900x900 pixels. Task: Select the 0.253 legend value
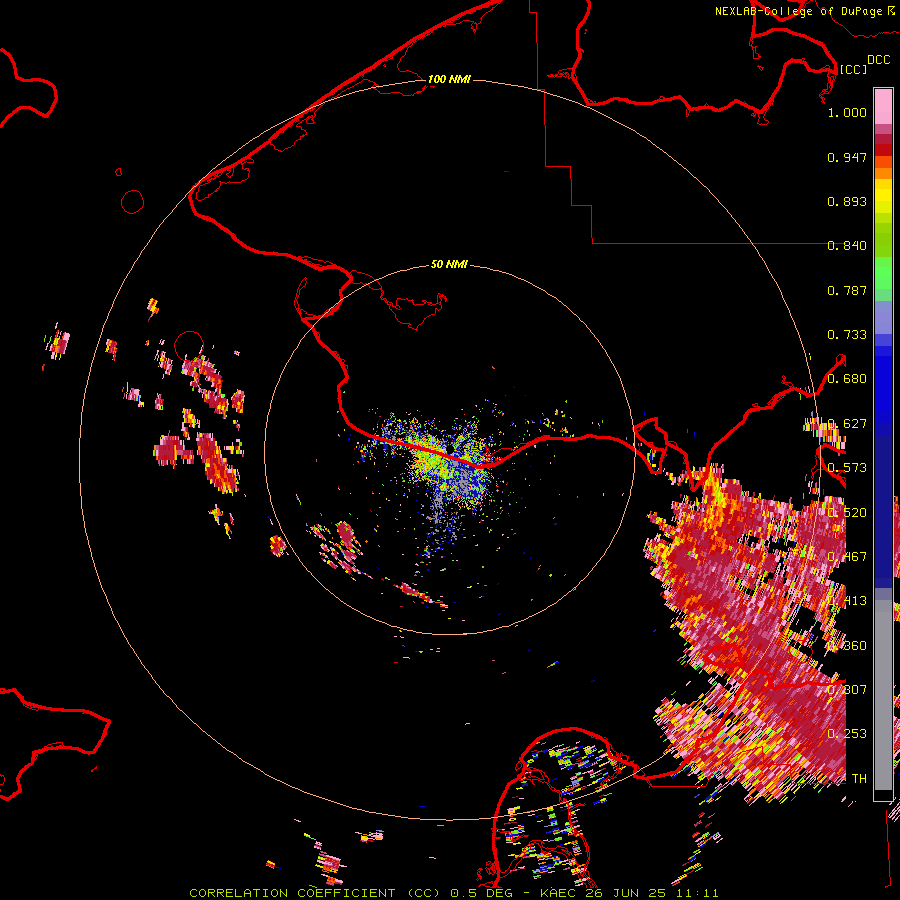click(847, 734)
